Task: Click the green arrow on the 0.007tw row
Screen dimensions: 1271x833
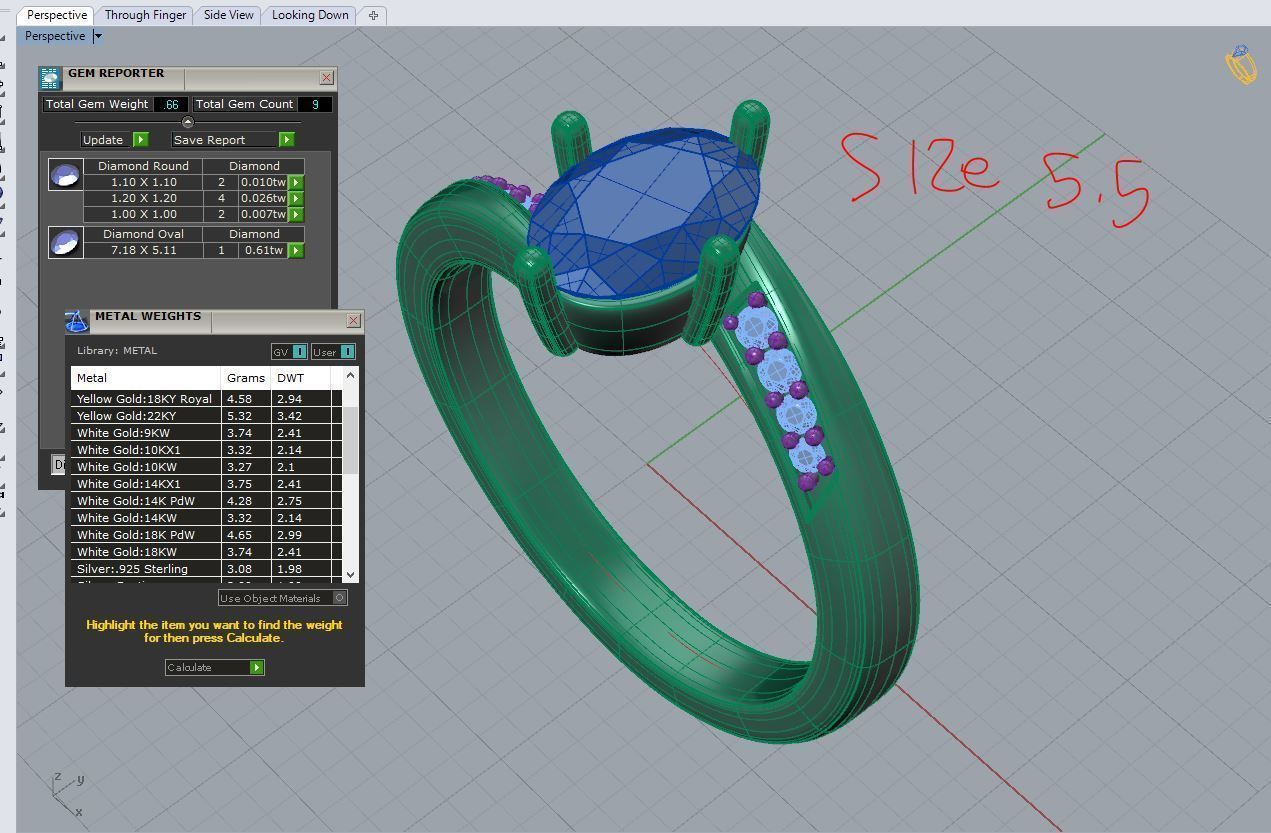Action: coord(296,215)
